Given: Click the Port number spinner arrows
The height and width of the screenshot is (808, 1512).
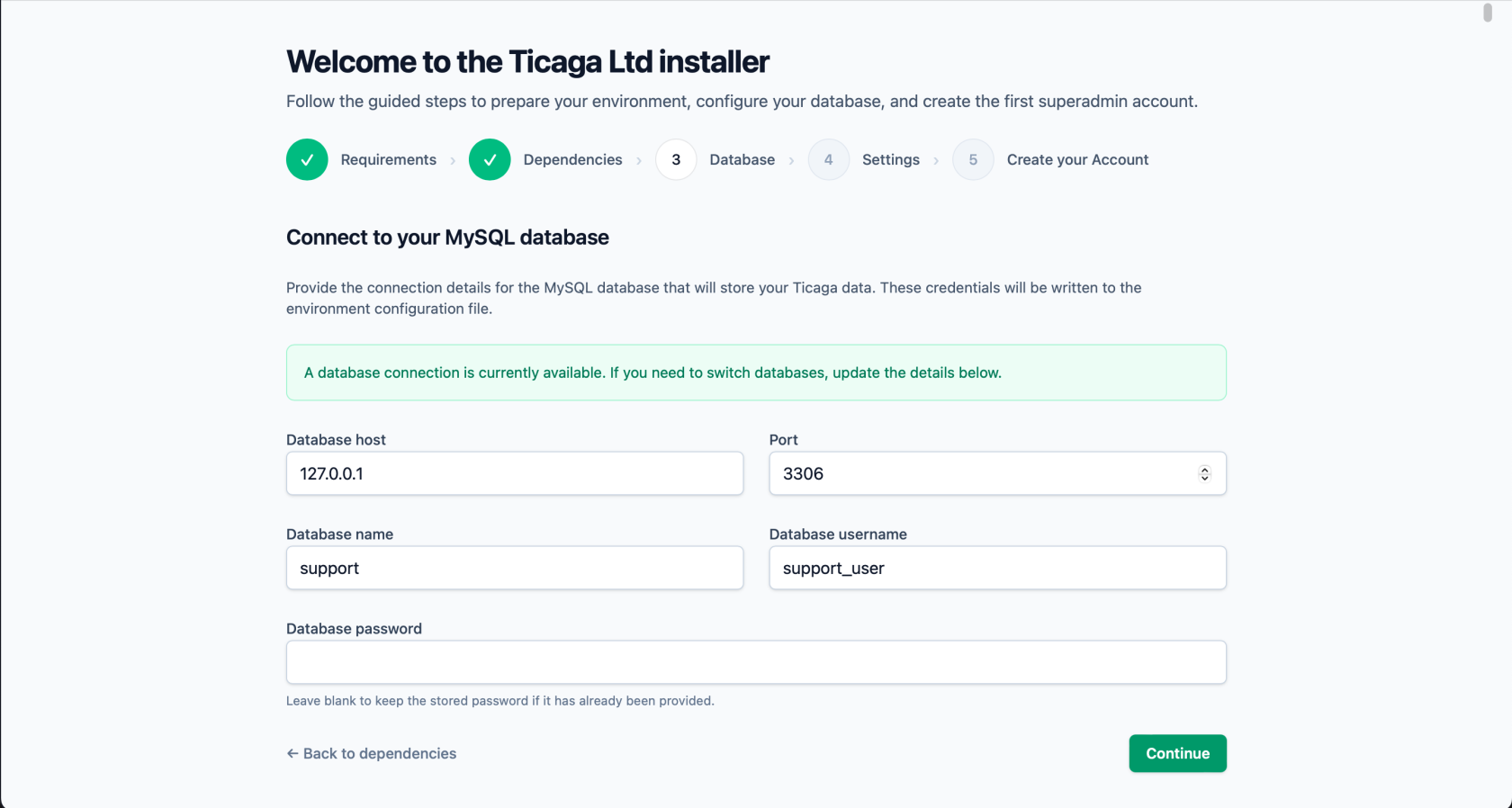Looking at the screenshot, I should coord(1204,473).
